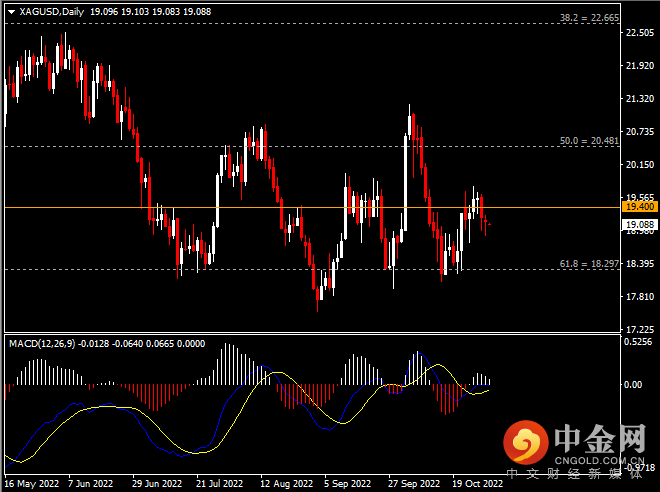The width and height of the screenshot is (660, 492).
Task: Select the XAGUSD,Daily chart title
Action: click(52, 12)
